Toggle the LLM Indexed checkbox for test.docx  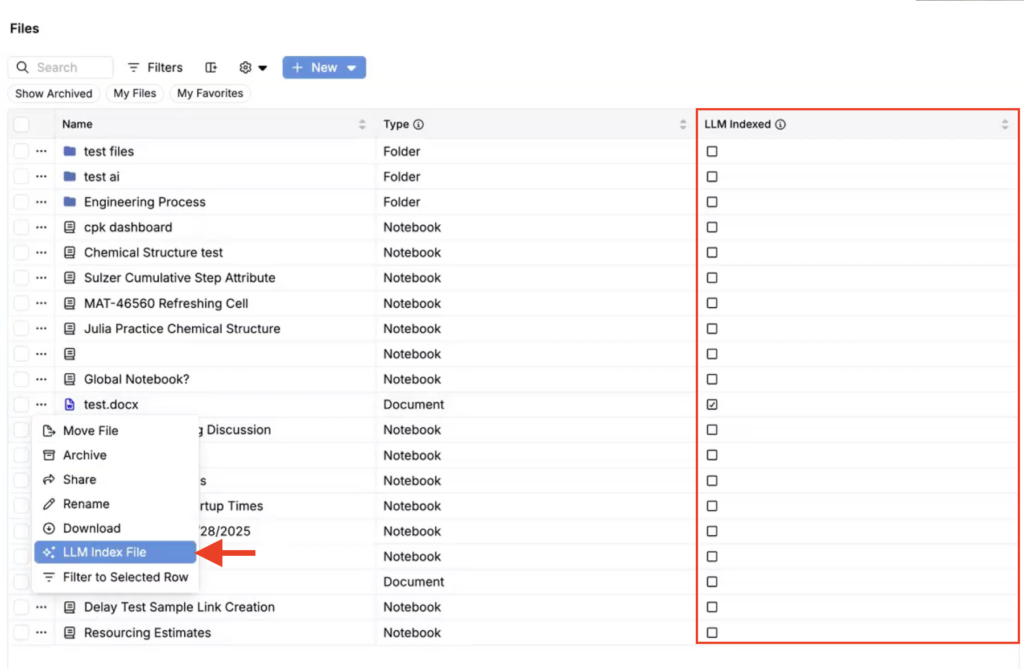[x=712, y=404]
